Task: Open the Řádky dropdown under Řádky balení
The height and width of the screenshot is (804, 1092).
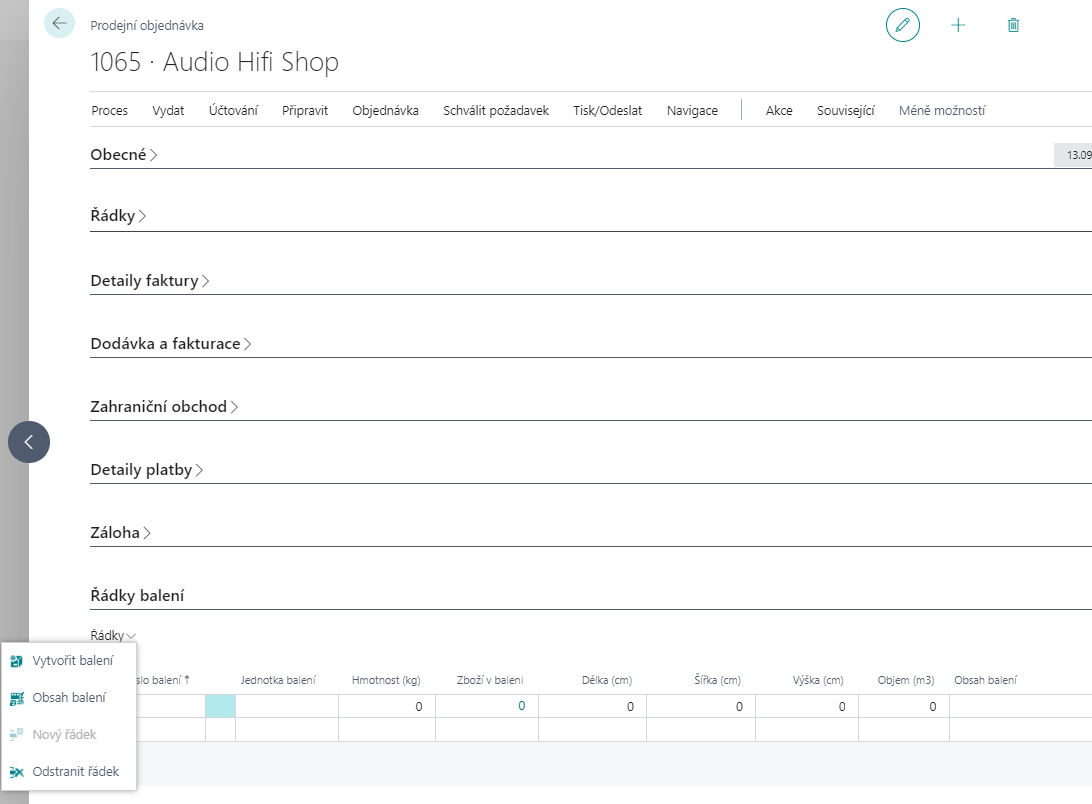Action: click(113, 635)
